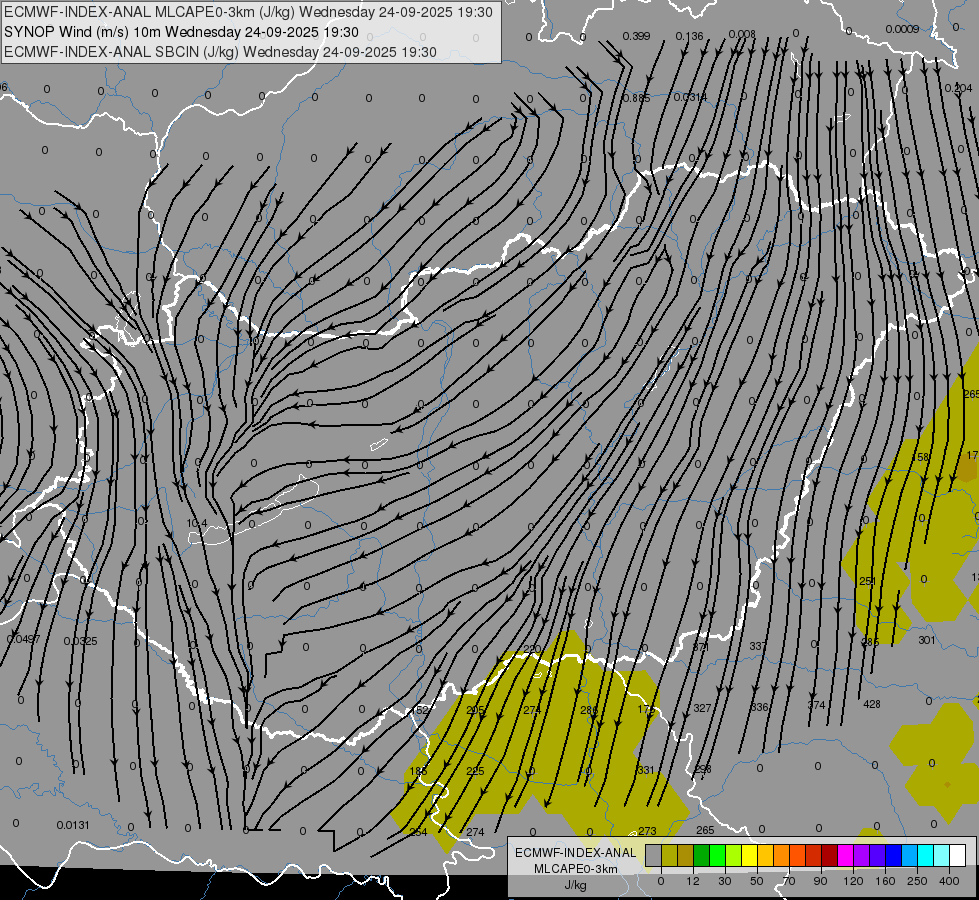Viewport: 979px width, 900px height.
Task: Pick the pure blue legend swatch after 160
Action: pyautogui.click(x=893, y=855)
